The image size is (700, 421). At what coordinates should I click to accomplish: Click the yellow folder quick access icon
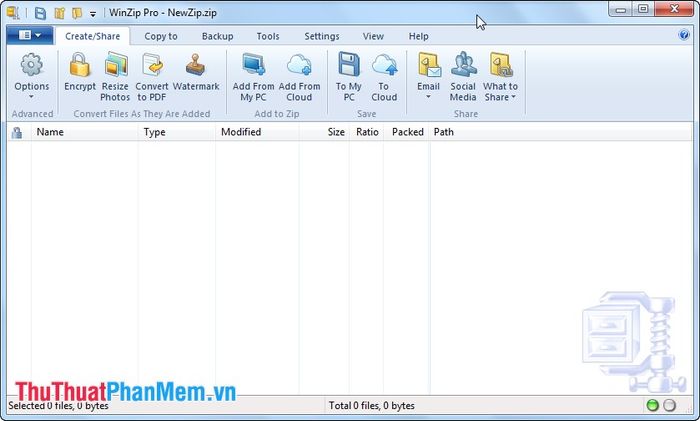coord(77,13)
